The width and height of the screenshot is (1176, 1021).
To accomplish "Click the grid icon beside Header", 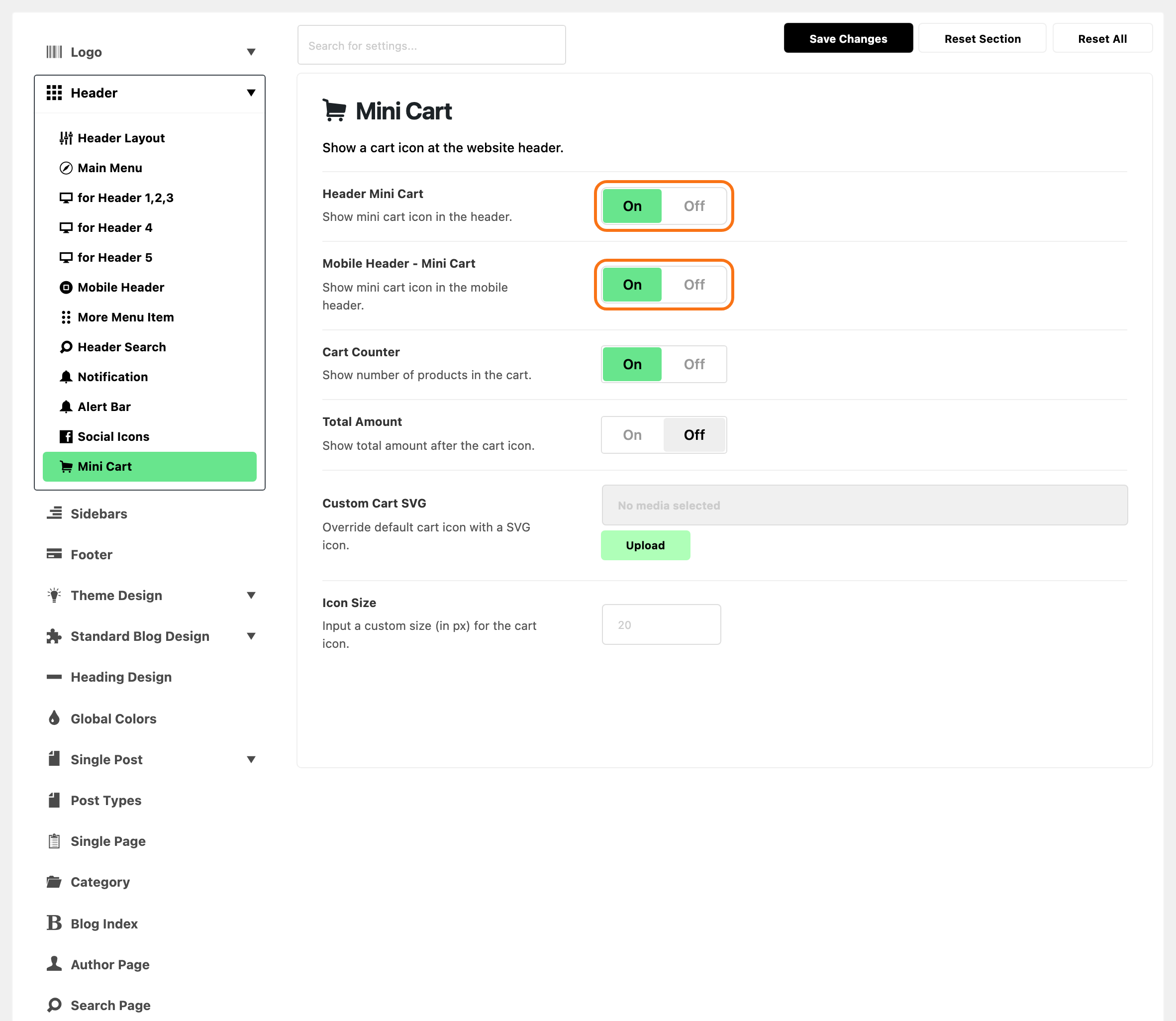I will pos(54,93).
